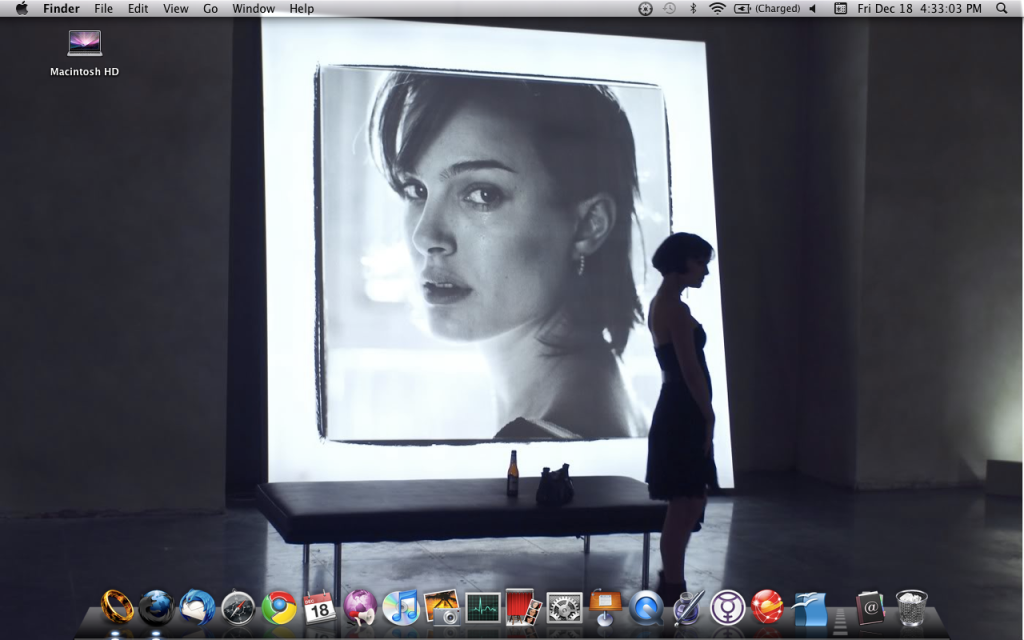Open the Bluetooth status menu
The image size is (1024, 640).
[693, 8]
